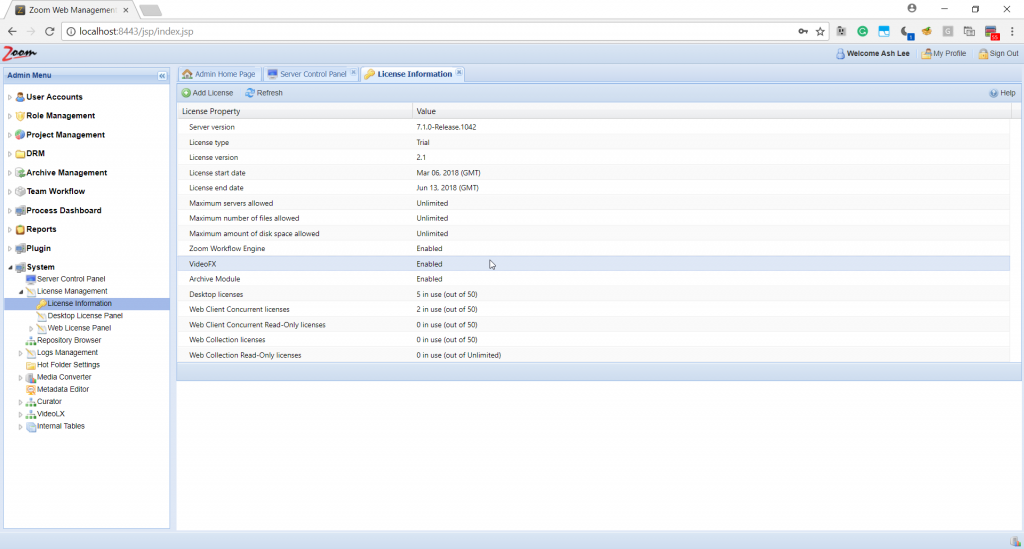
Task: Collapse the License Management node arrow
Action: (x=20, y=292)
